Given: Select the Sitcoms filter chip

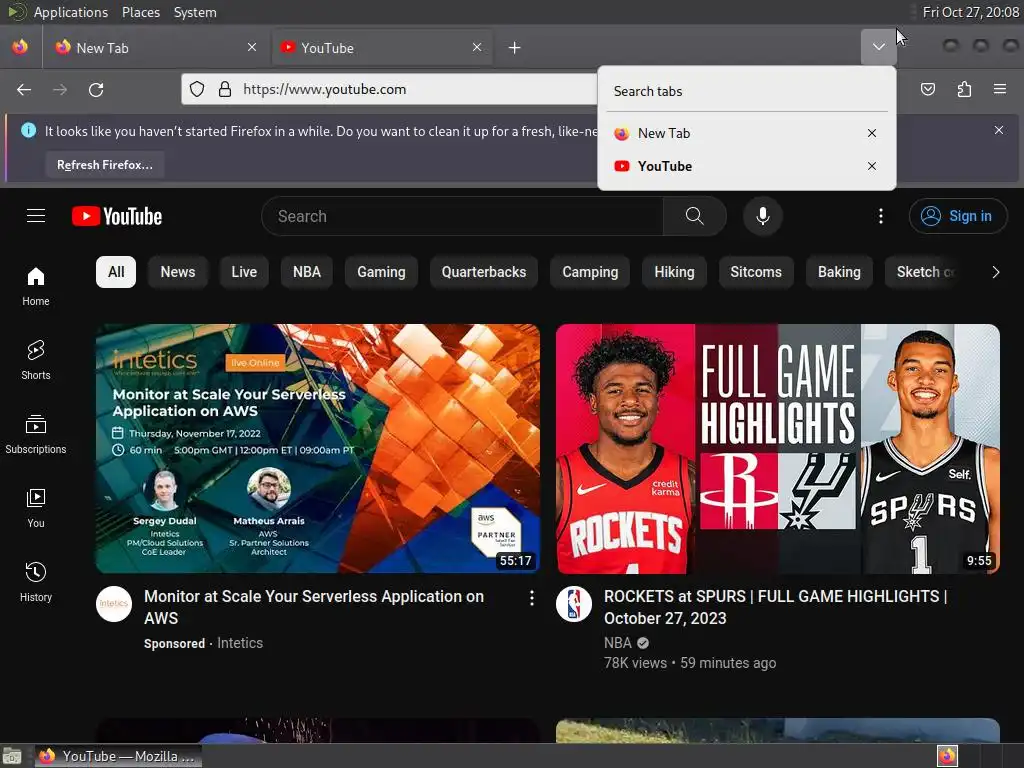Looking at the screenshot, I should click(756, 272).
